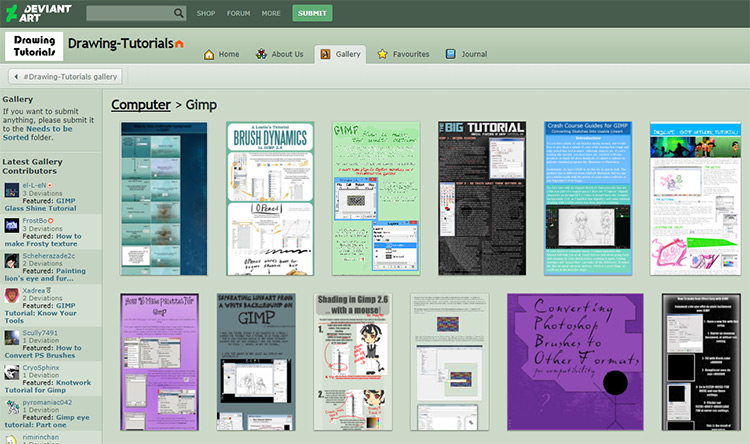Click the Drawing Tutorials group avatar
The image size is (750, 444).
tap(34, 46)
